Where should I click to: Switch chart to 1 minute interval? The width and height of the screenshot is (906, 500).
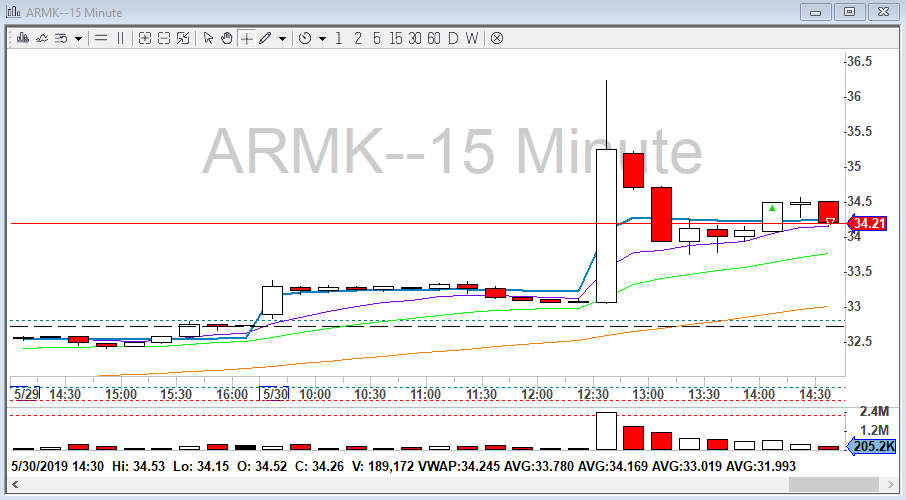[339, 38]
